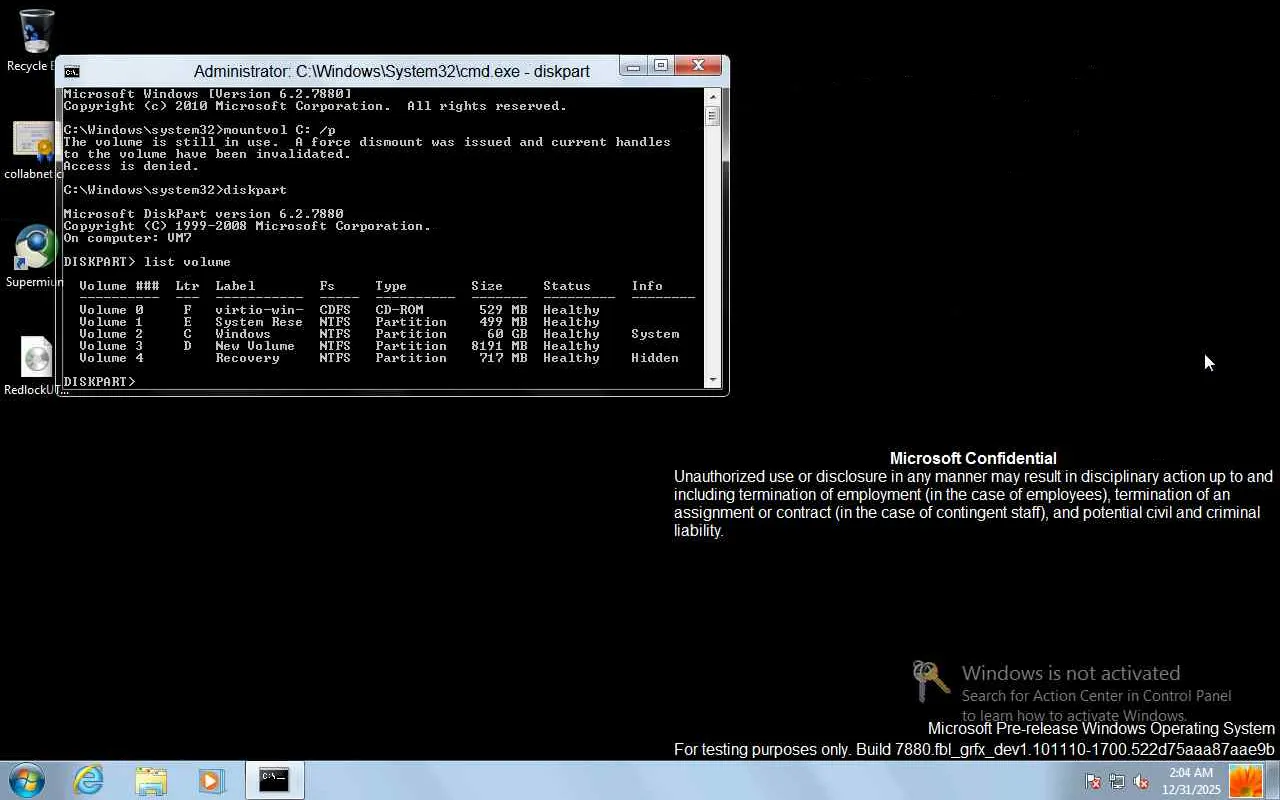This screenshot has height=800, width=1280.
Task: Click the 'Volume 0' row label
Action: (x=111, y=310)
